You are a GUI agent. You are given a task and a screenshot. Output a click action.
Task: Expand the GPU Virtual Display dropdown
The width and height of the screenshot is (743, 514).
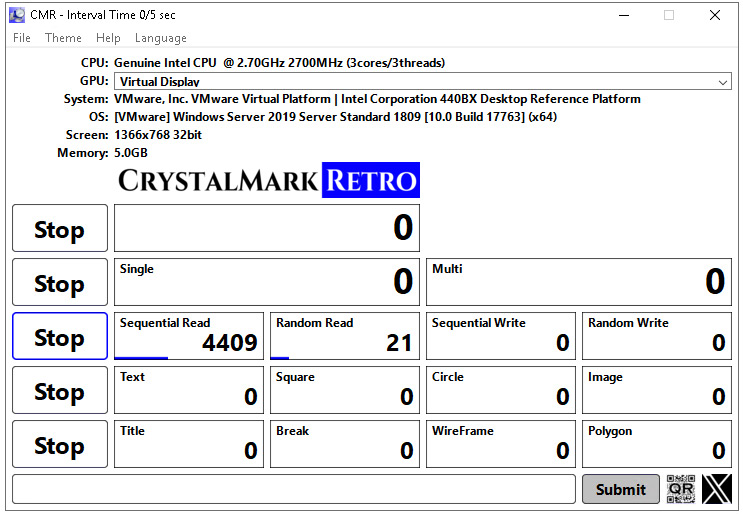(x=423, y=81)
